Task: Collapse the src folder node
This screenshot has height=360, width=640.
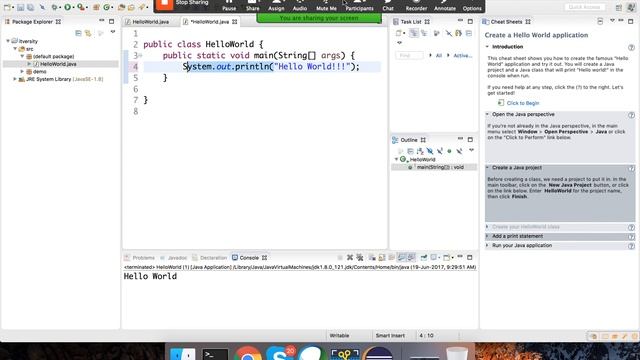Action: coord(16,49)
